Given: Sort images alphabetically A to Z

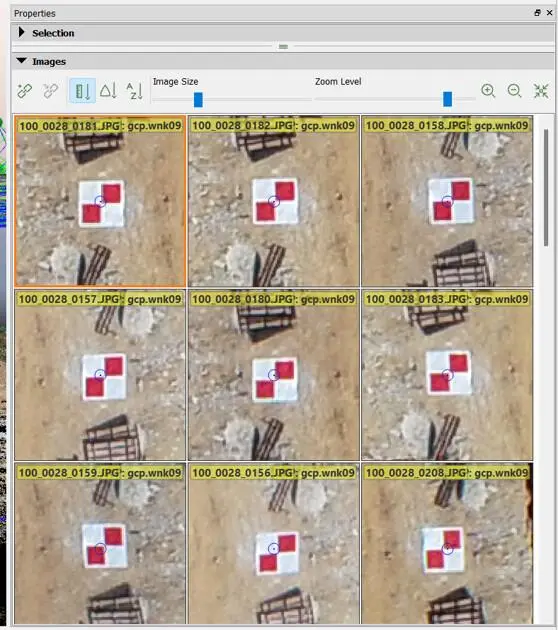Looking at the screenshot, I should coord(134,91).
